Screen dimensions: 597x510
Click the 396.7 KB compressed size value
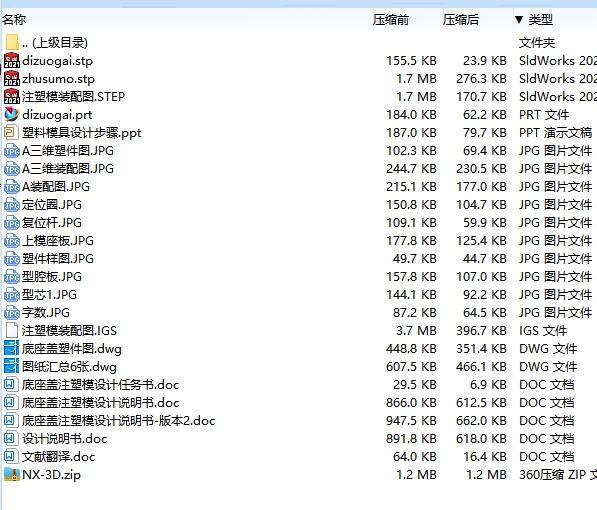coord(481,331)
